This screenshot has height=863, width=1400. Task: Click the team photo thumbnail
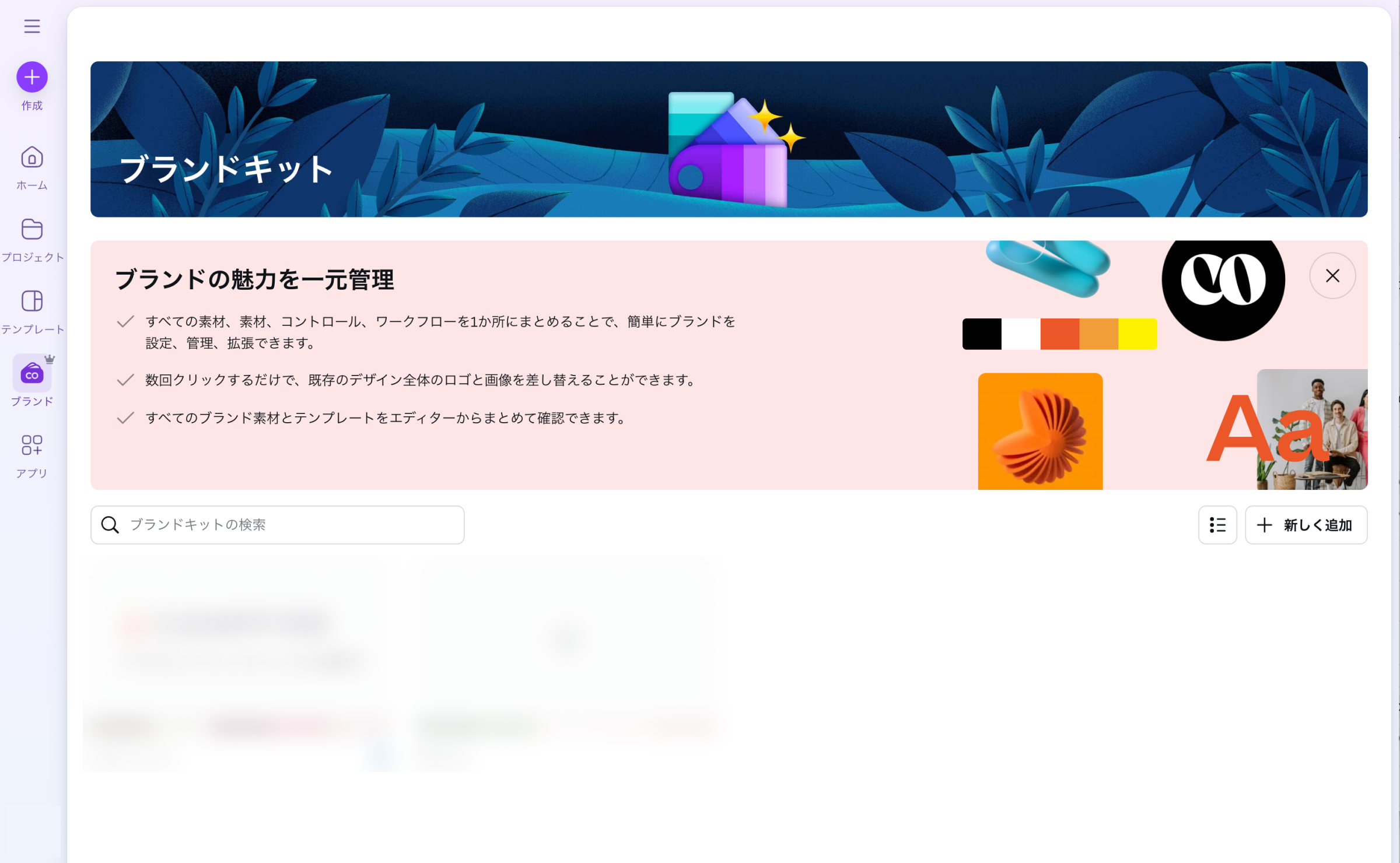[1312, 429]
